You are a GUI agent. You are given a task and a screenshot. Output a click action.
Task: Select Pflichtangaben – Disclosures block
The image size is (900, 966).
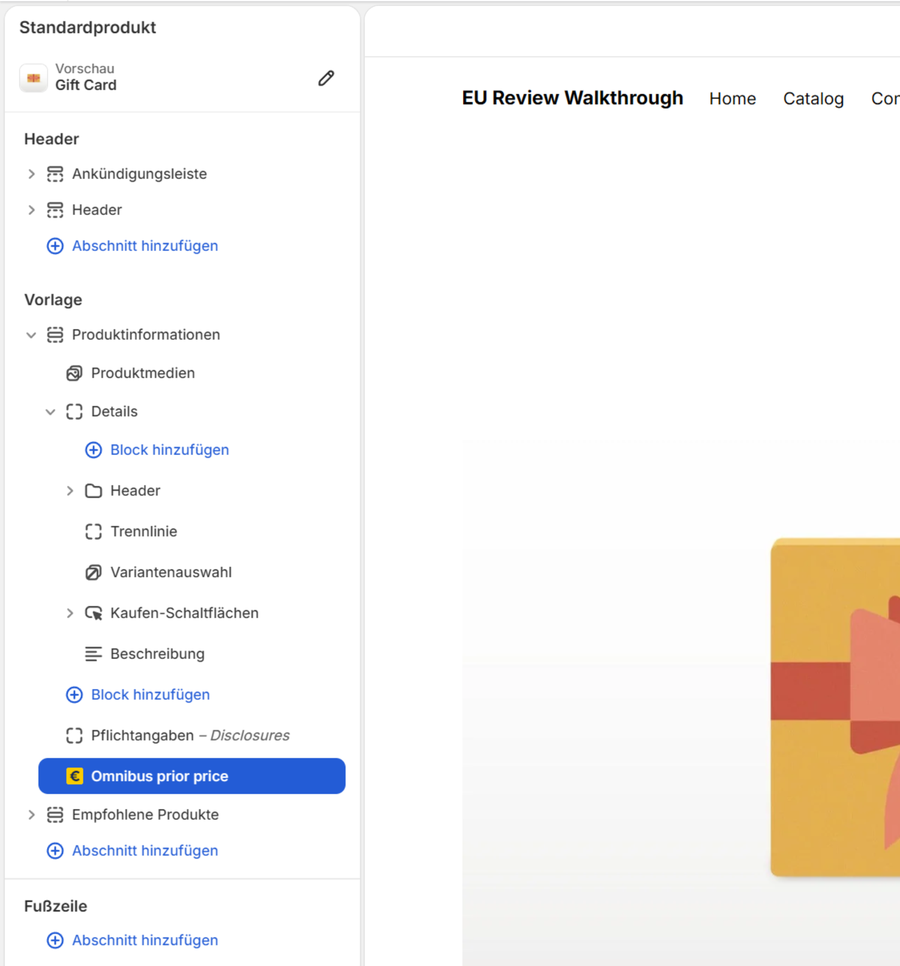point(192,736)
